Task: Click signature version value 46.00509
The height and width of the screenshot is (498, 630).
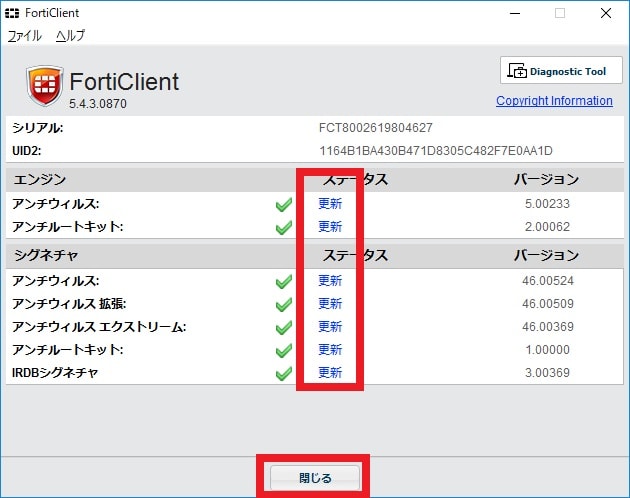Action: click(548, 303)
